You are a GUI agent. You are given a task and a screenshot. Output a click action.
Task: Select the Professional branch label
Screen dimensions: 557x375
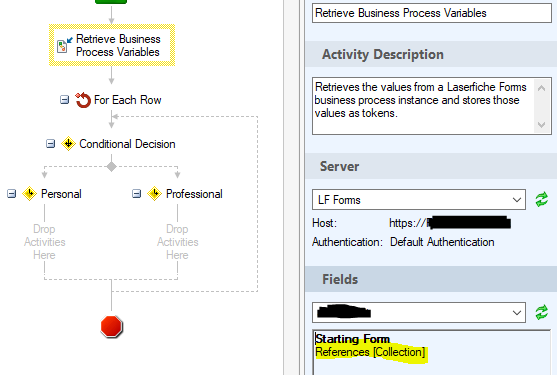point(194,194)
